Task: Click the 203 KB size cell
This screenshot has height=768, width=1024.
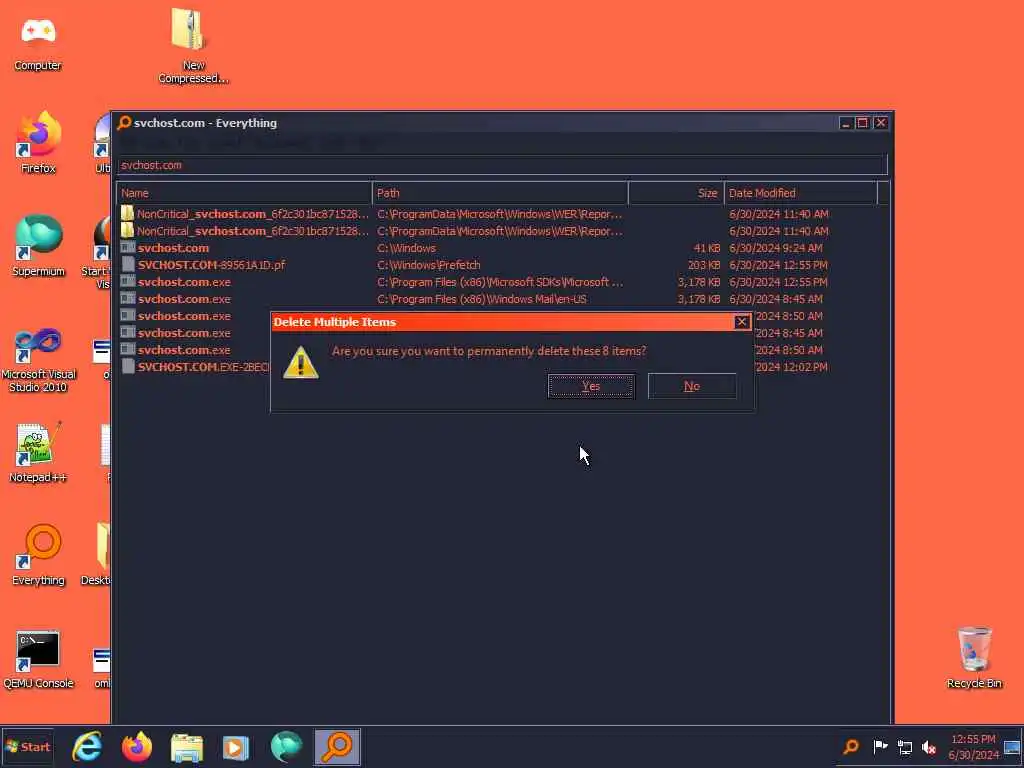Action: click(704, 265)
